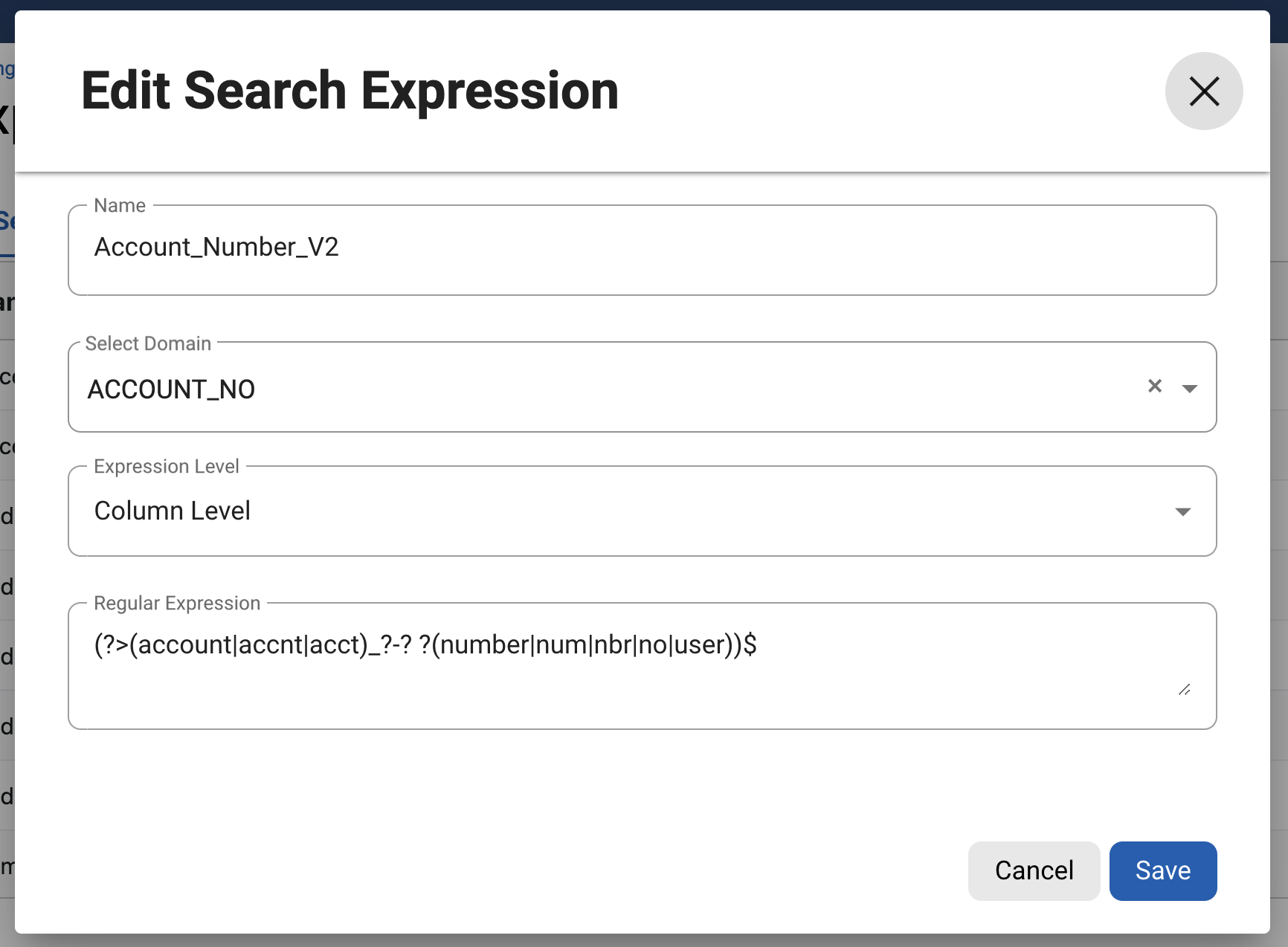Click the Column Level selected value

point(172,511)
